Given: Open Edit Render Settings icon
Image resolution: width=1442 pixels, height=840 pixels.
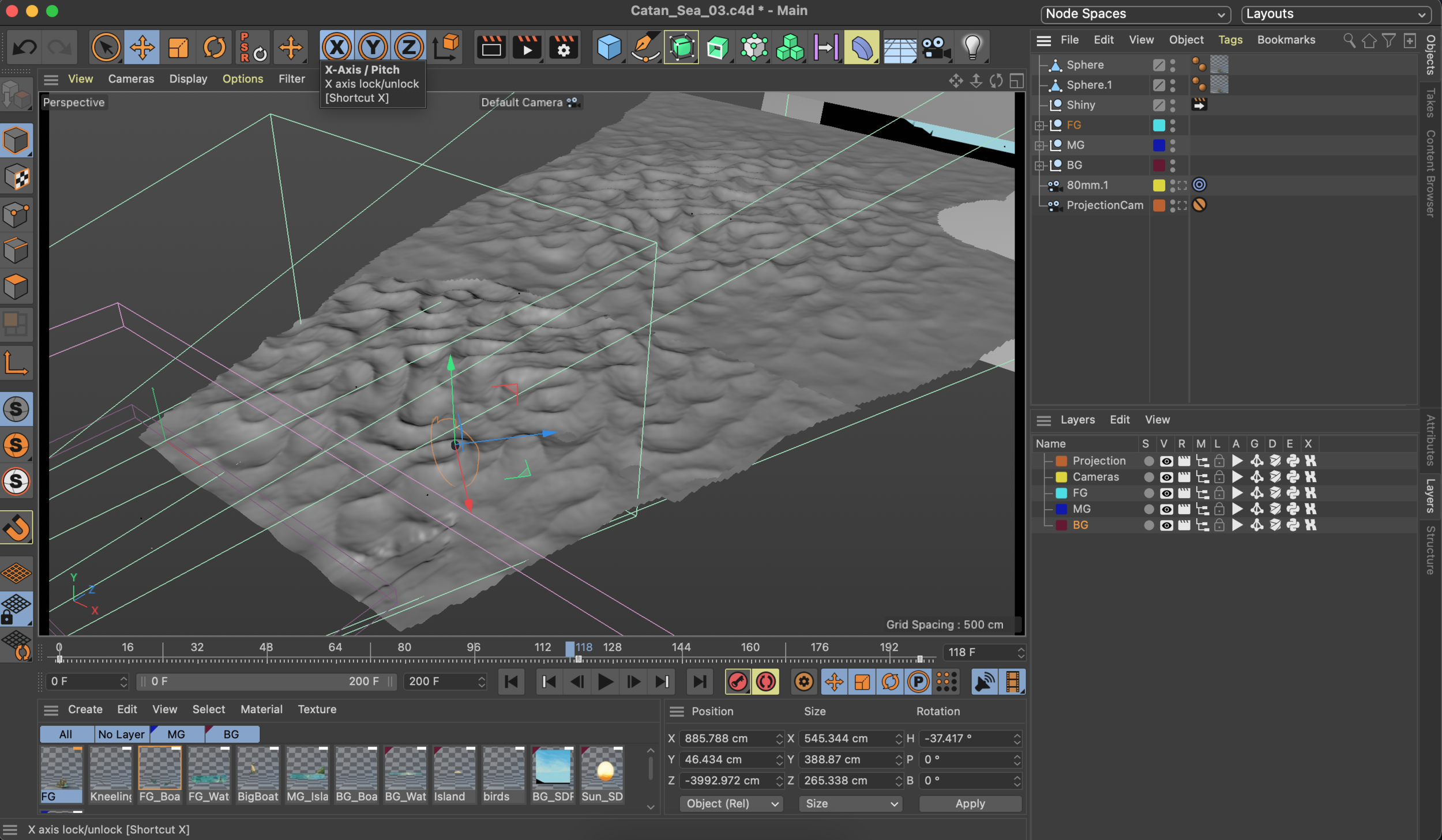Looking at the screenshot, I should coord(563,47).
